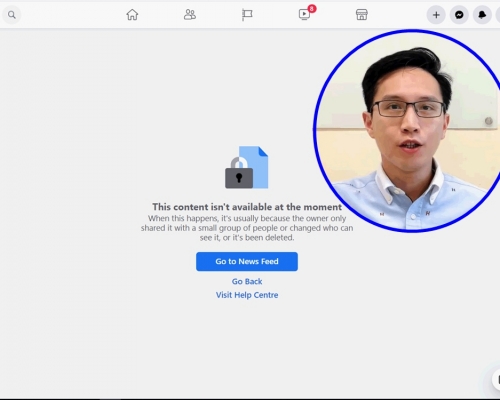
Task: Click the Visit Help Centre link
Action: click(x=247, y=295)
